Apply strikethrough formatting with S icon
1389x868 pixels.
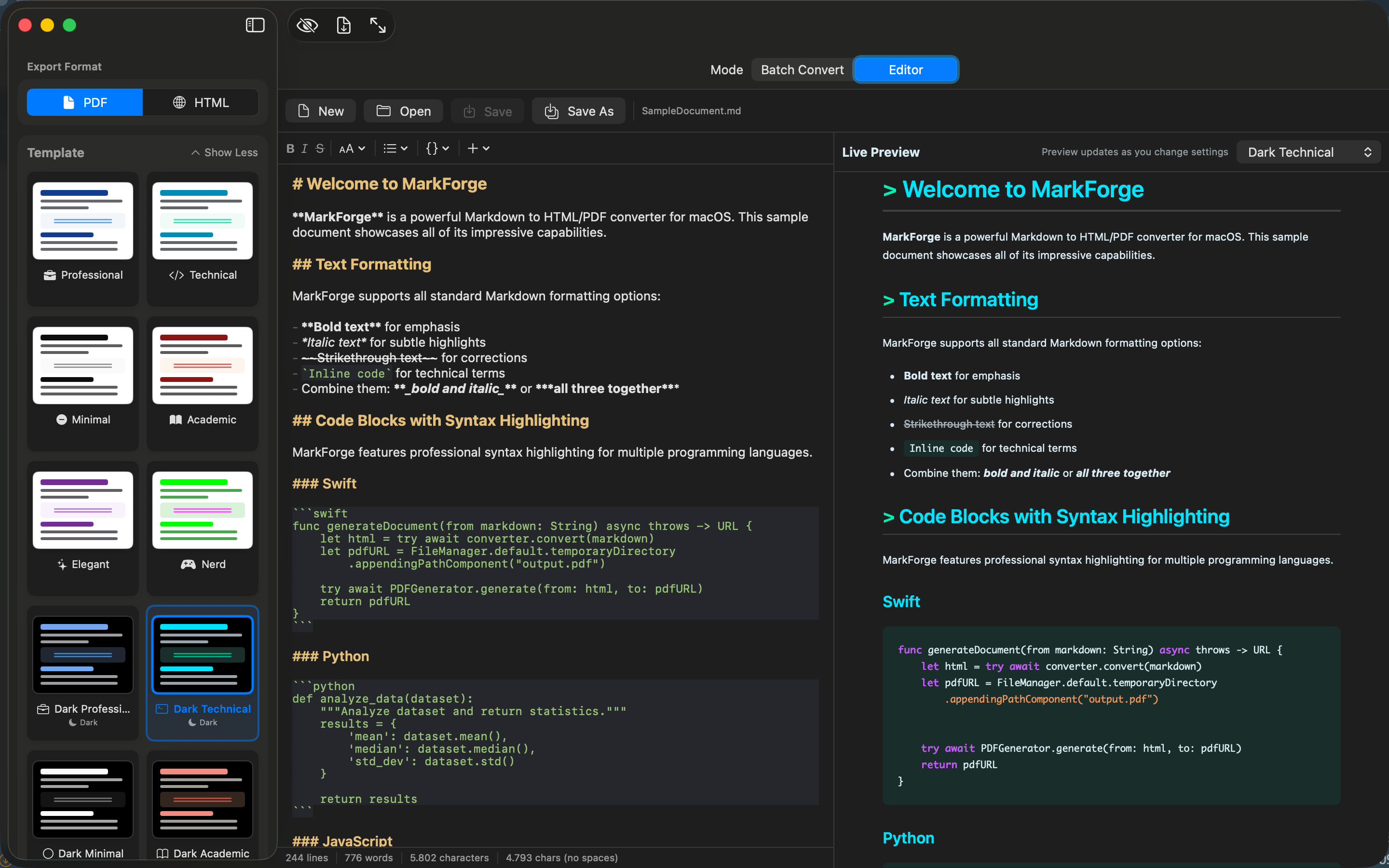[x=320, y=149]
